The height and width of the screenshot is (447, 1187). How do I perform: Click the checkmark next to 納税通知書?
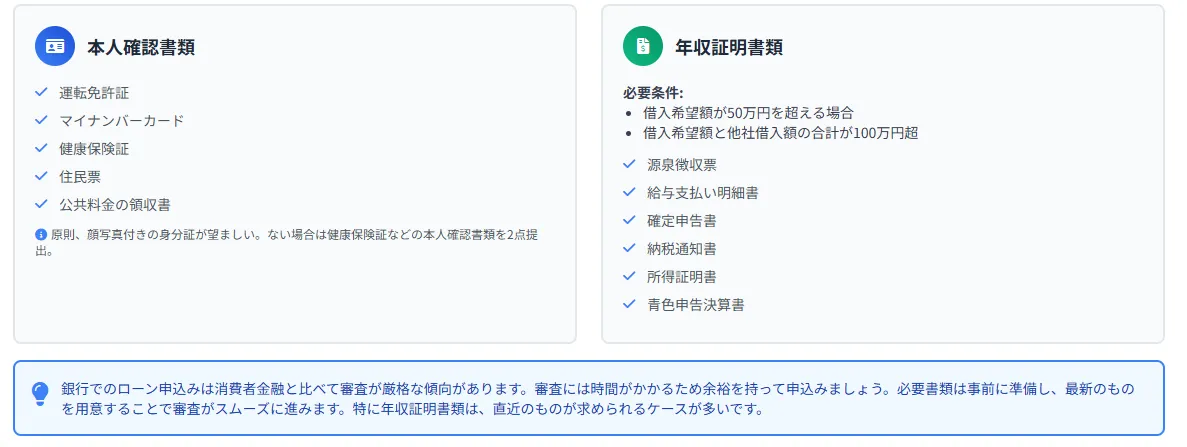click(x=628, y=249)
